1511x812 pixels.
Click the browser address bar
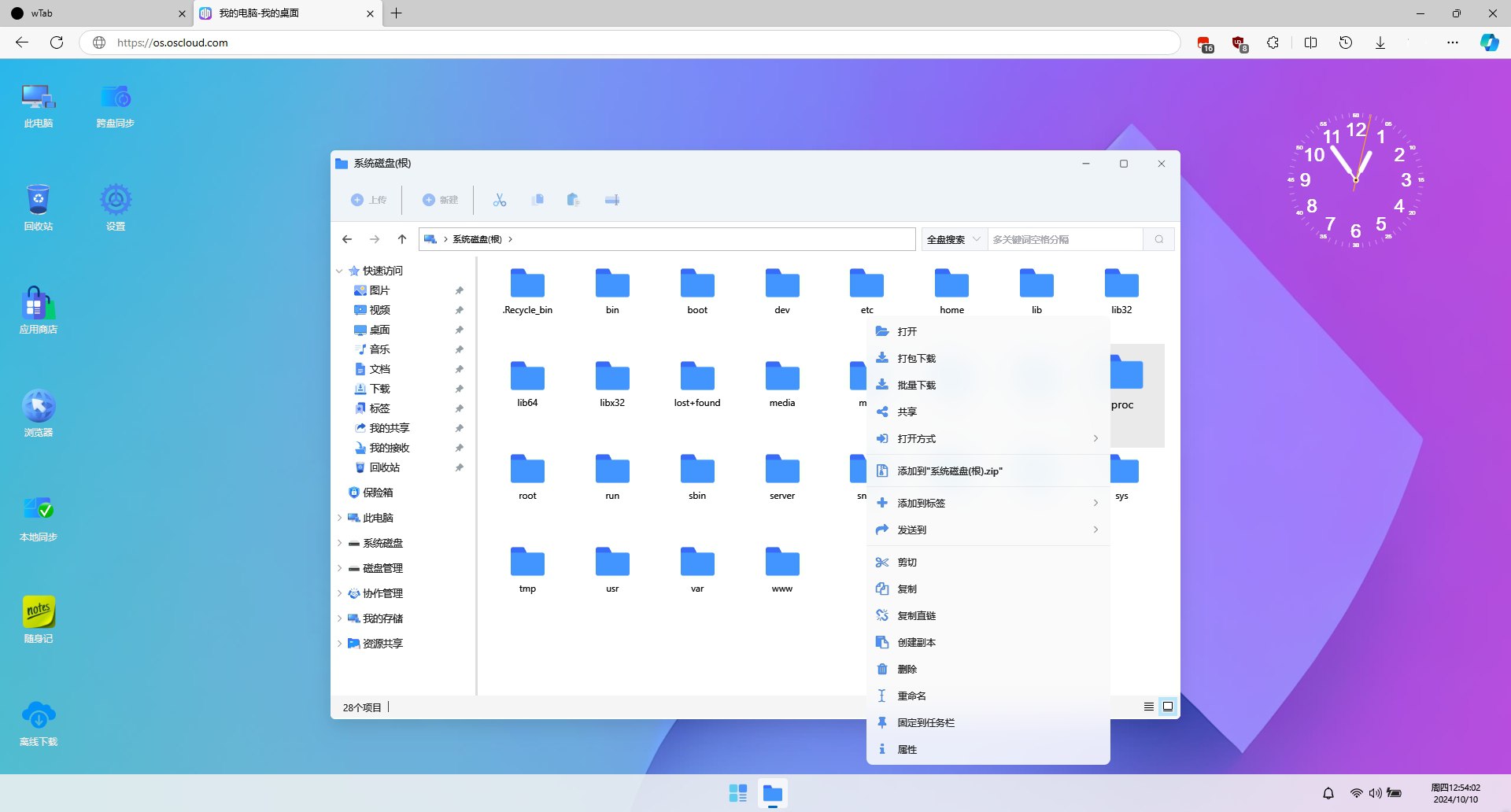click(630, 42)
